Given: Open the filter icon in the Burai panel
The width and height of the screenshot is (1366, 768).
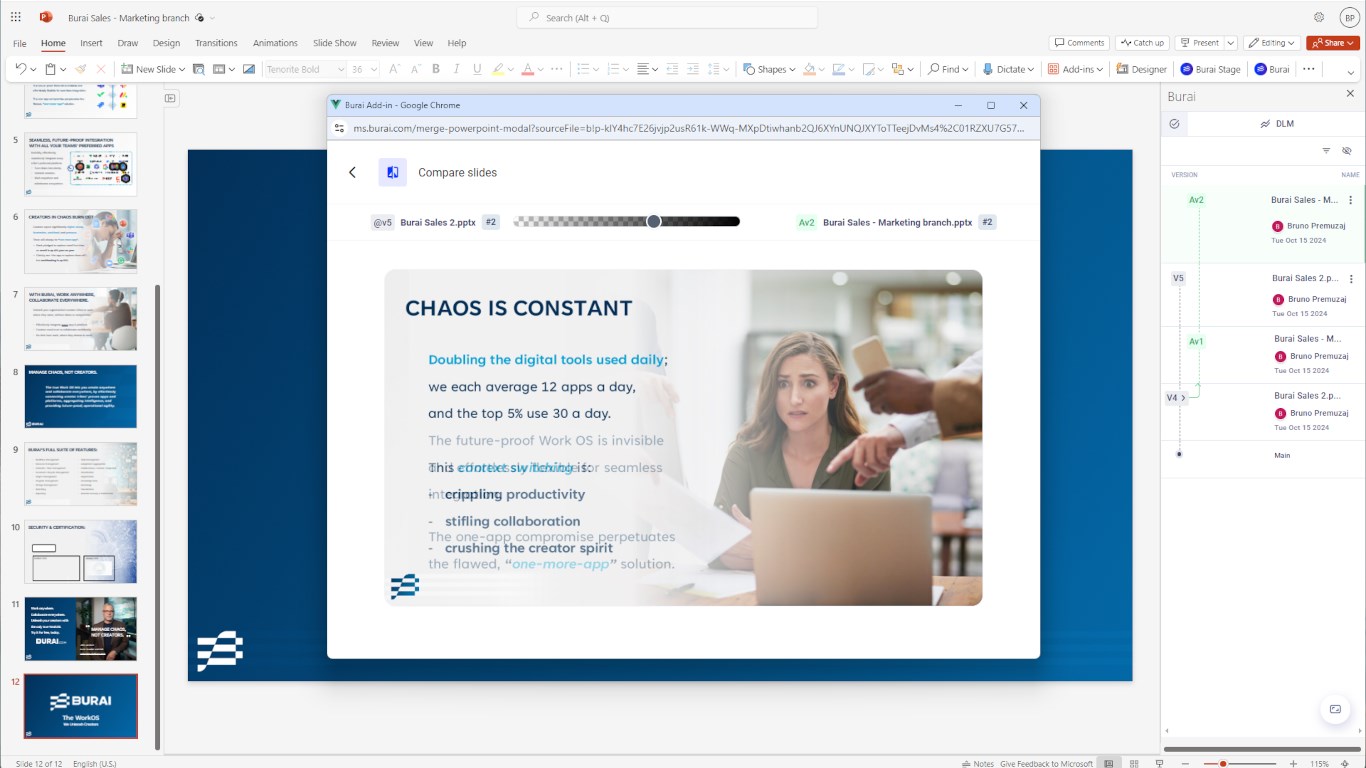Looking at the screenshot, I should (1326, 150).
